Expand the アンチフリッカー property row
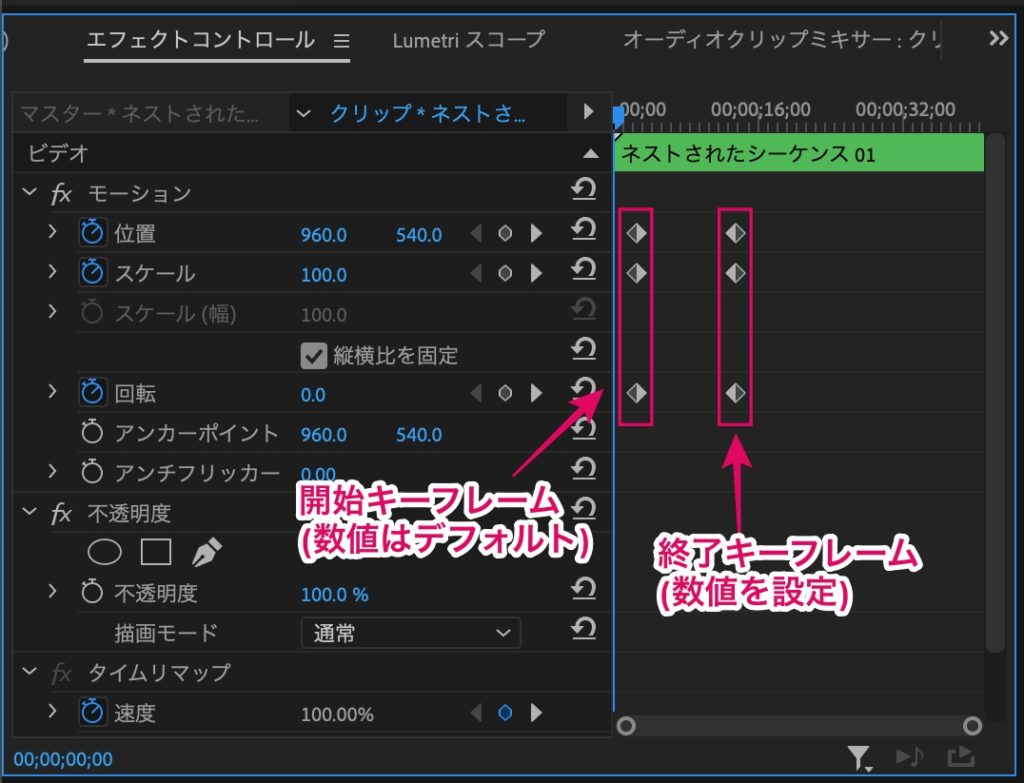The image size is (1024, 783). click(52, 471)
